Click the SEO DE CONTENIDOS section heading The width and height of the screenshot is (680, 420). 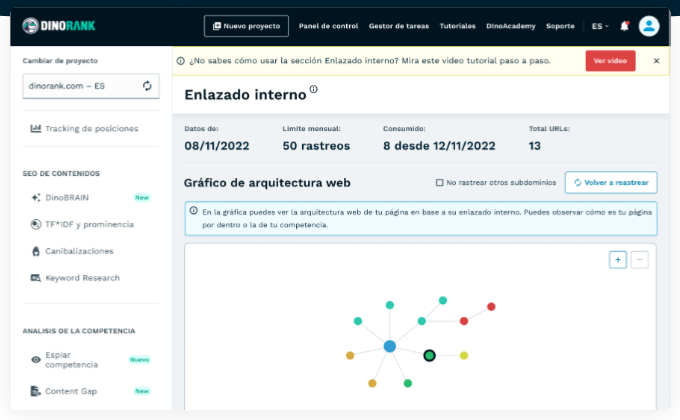pos(61,174)
